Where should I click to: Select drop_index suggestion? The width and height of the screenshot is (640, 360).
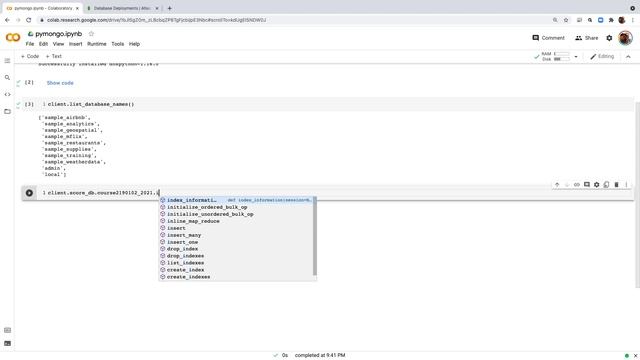(236, 249)
